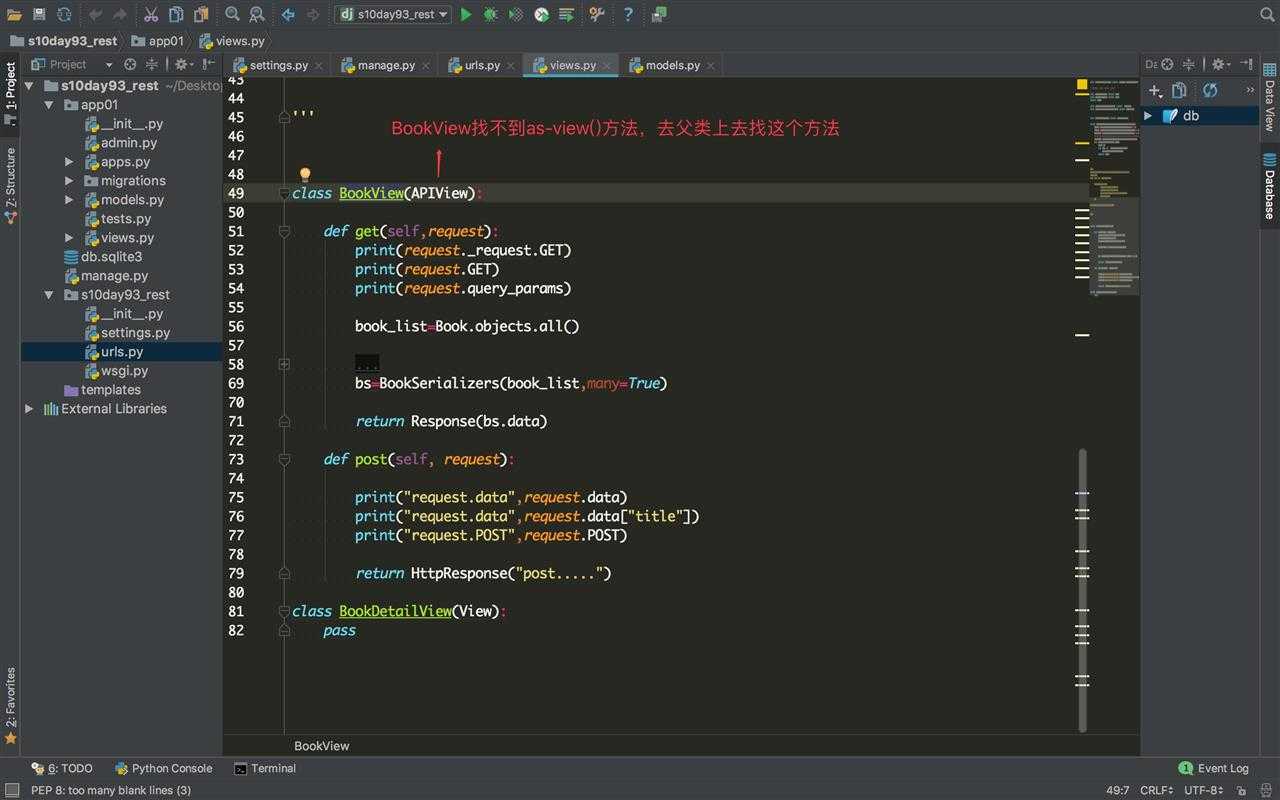Open Help with the question mark icon

628,14
